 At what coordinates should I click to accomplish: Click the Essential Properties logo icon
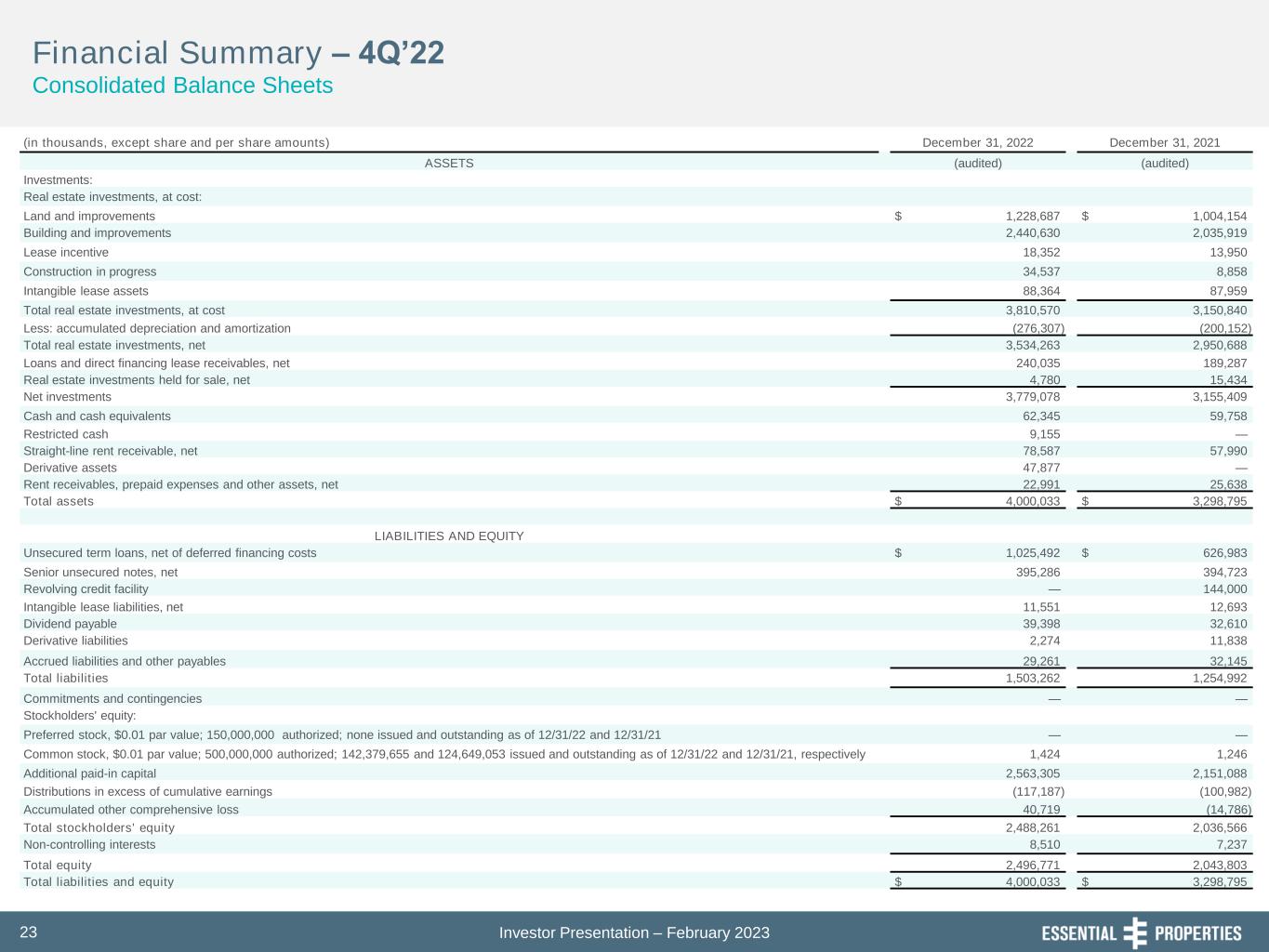(1135, 932)
